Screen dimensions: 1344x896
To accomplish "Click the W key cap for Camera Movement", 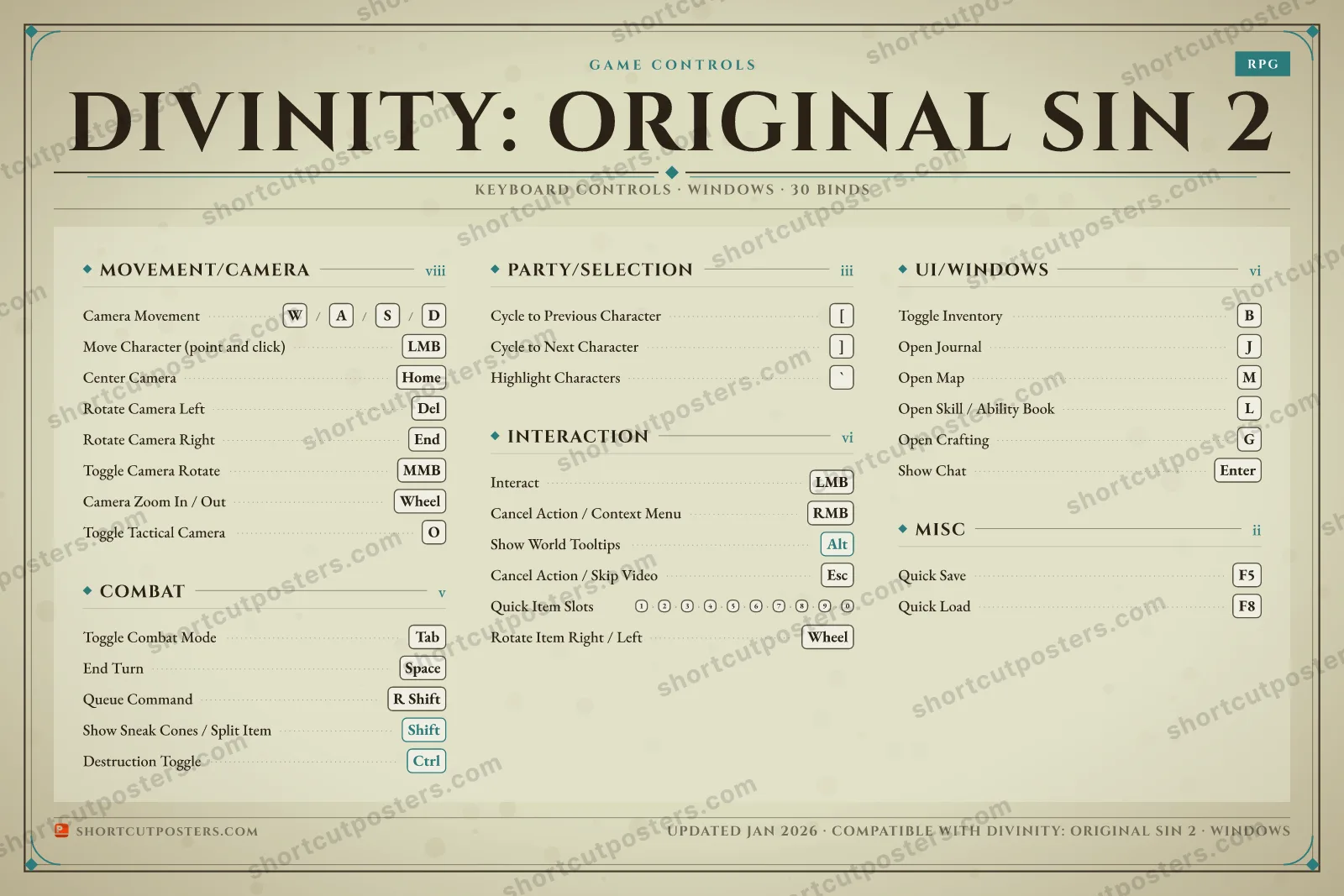I will coord(295,316).
